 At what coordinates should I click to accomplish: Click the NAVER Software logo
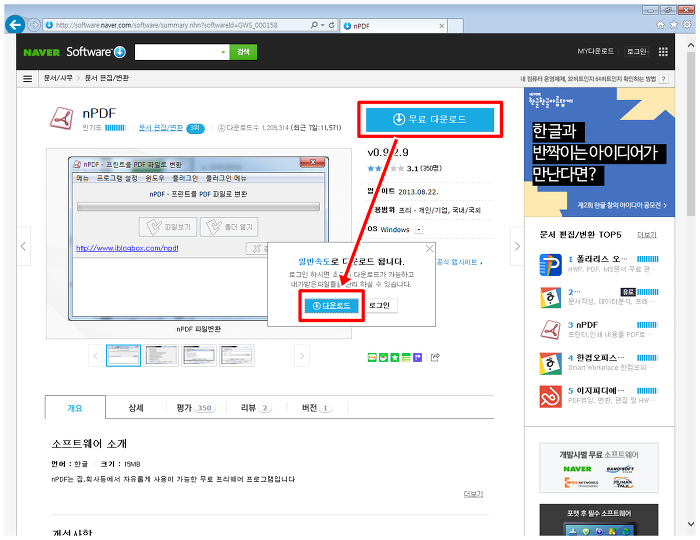(75, 52)
